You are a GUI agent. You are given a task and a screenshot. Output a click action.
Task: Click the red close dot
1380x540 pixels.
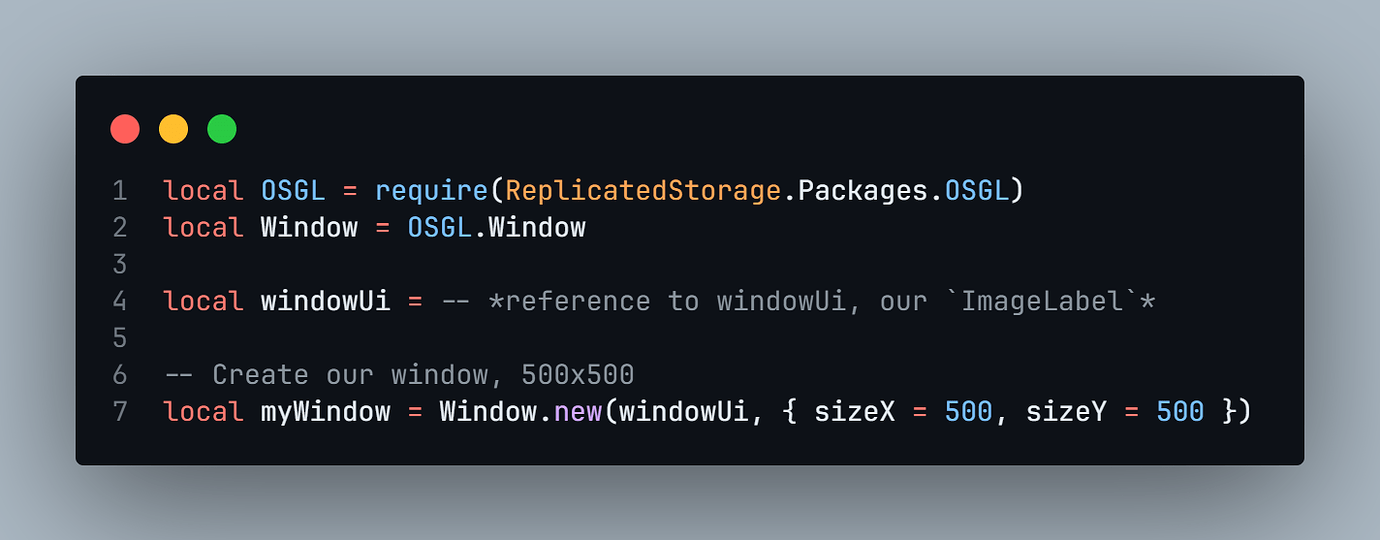[x=125, y=129]
